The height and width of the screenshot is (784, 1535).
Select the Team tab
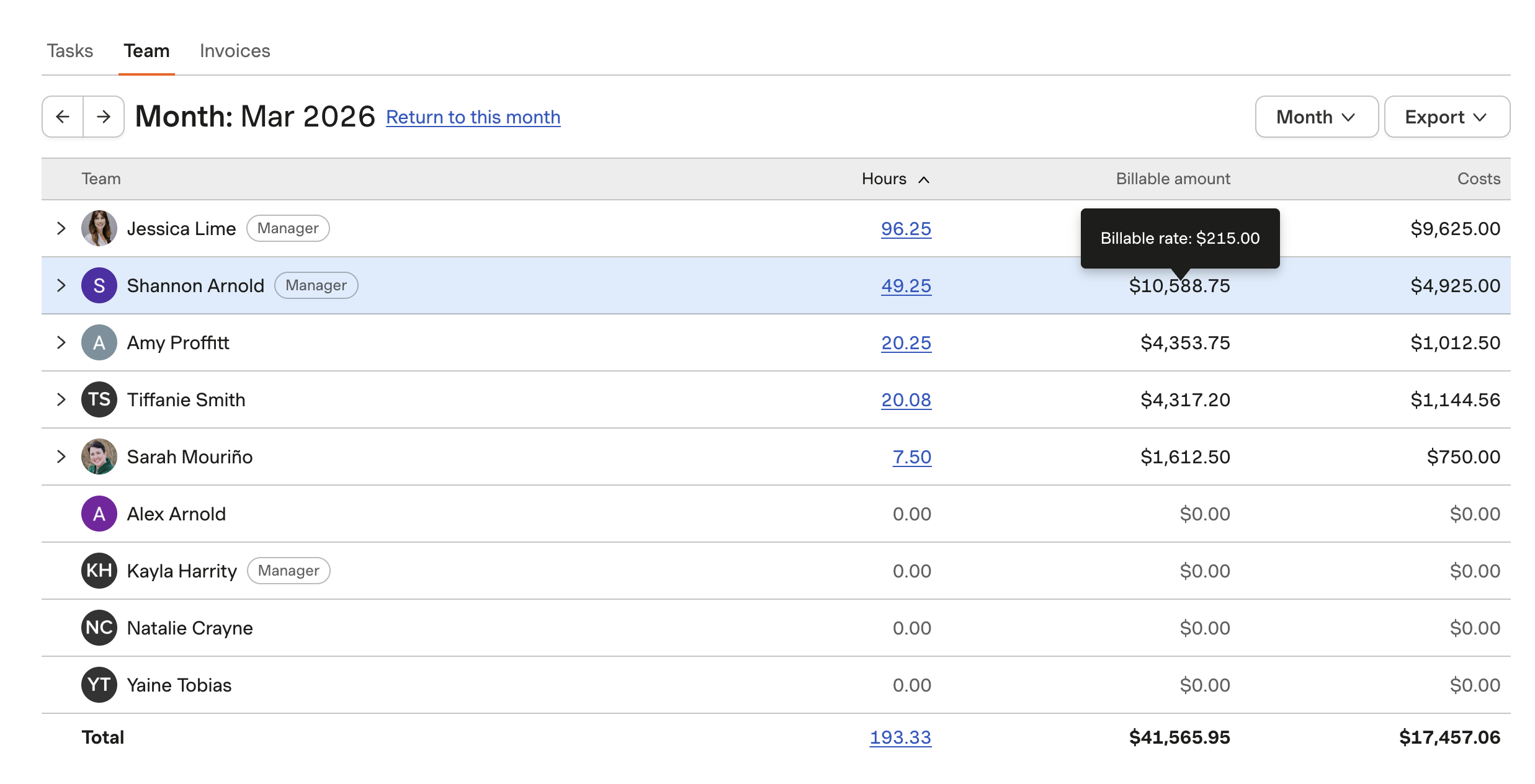[146, 51]
